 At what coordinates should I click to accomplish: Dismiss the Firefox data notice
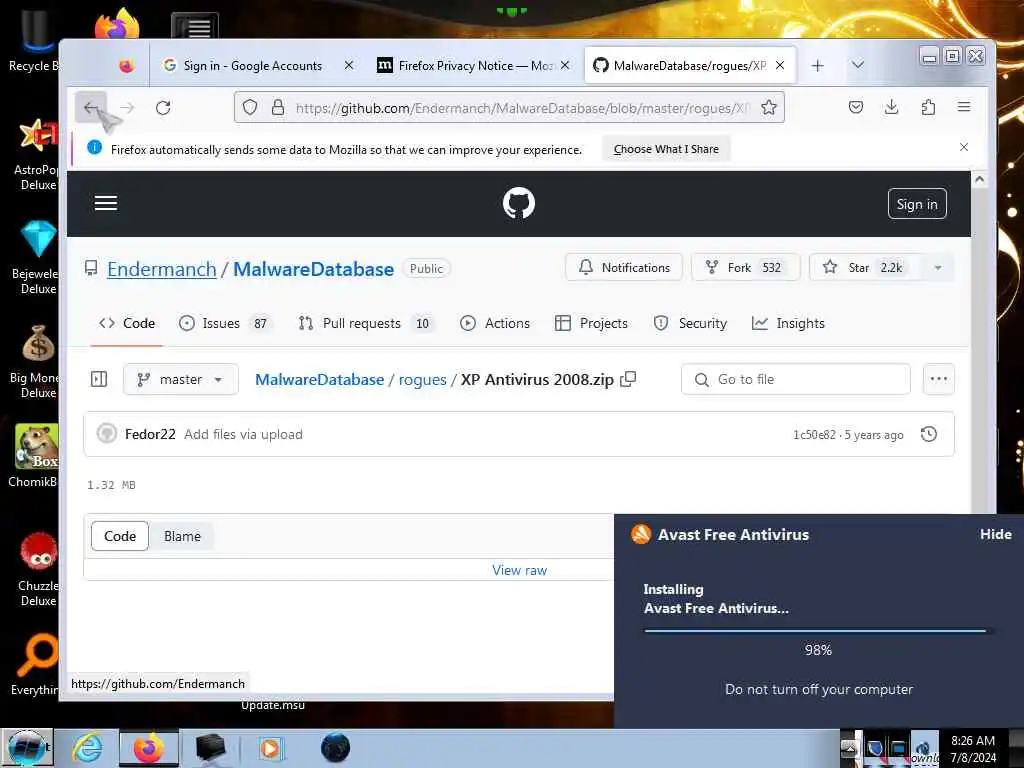point(964,148)
